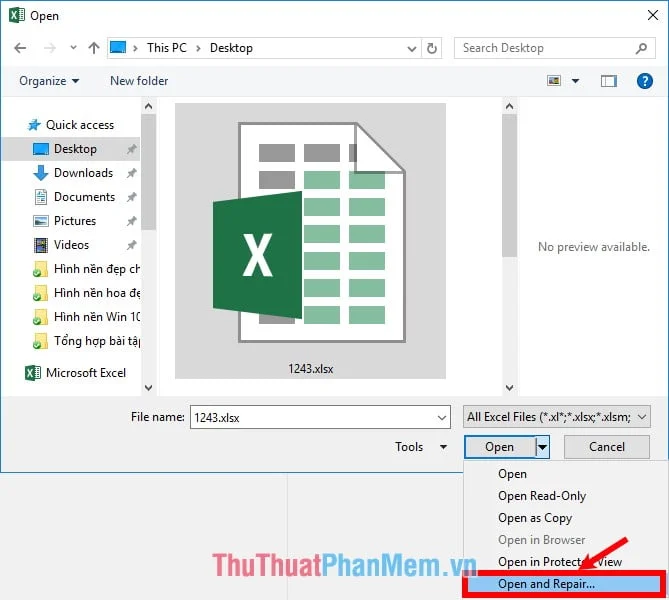Viewport: 669px width, 600px height.
Task: Click the Quick access star icon
Action: tap(34, 125)
